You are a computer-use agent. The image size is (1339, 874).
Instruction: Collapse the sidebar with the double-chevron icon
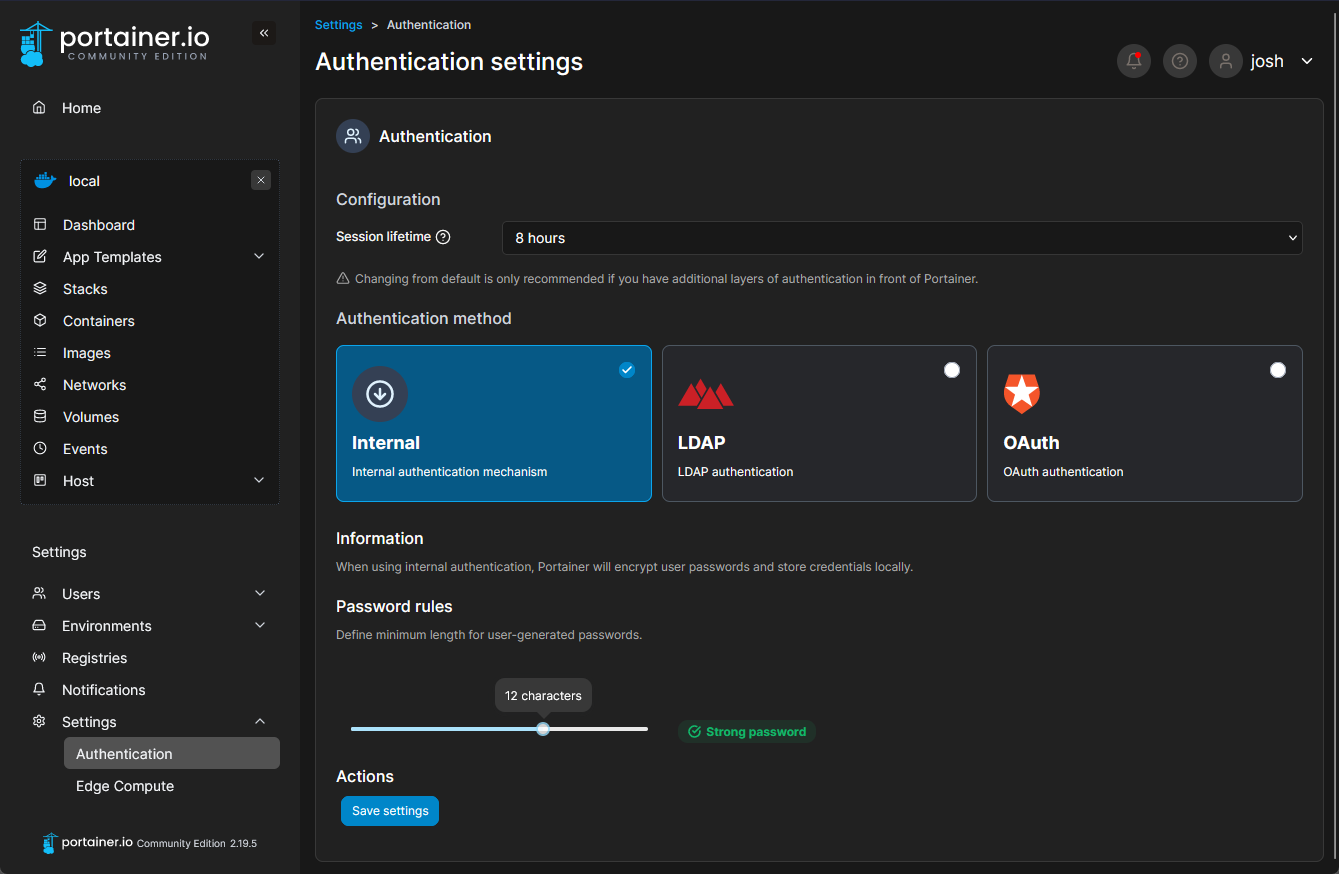[264, 33]
